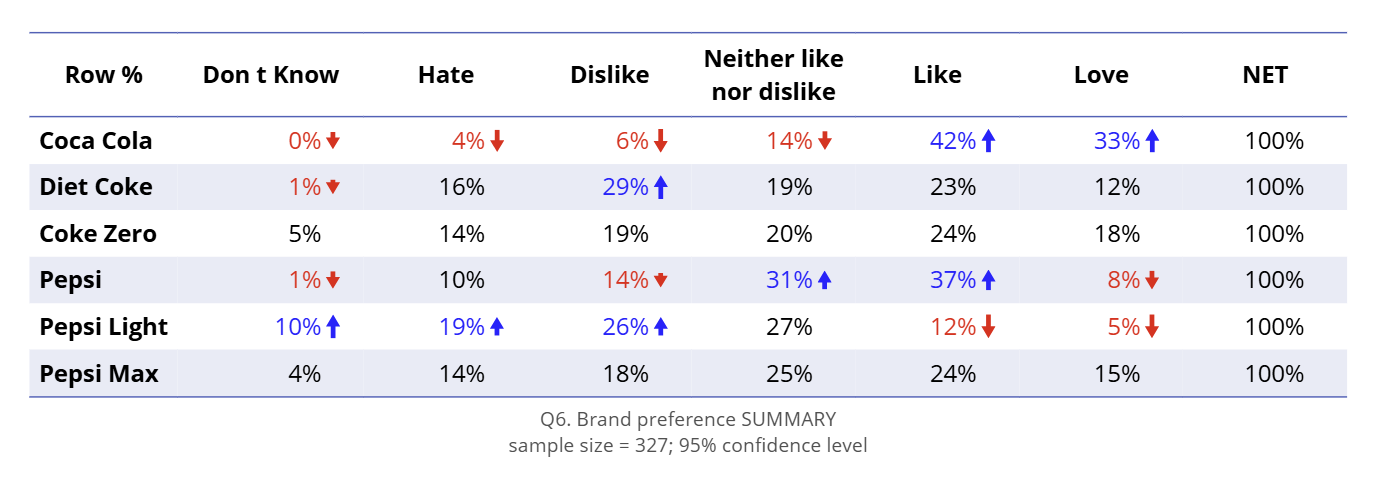
Task: Select the Row % header cell
Action: [x=103, y=75]
